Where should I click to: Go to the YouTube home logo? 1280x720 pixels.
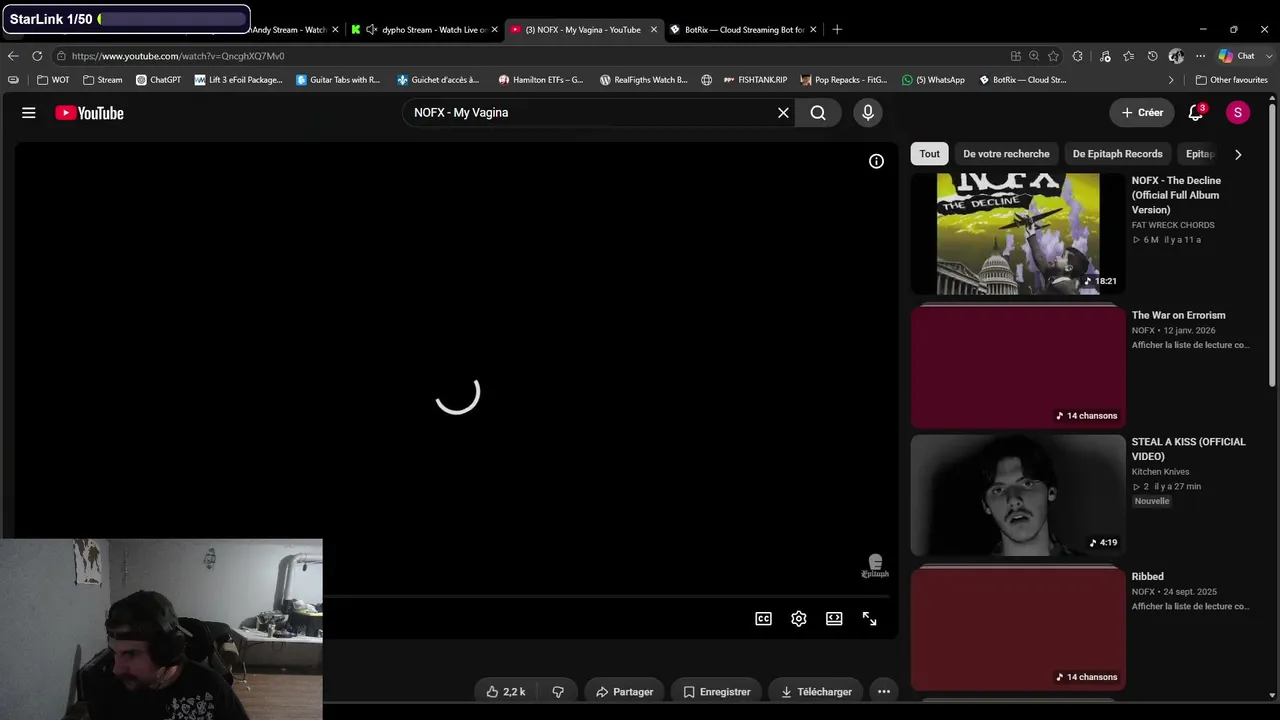coord(89,113)
